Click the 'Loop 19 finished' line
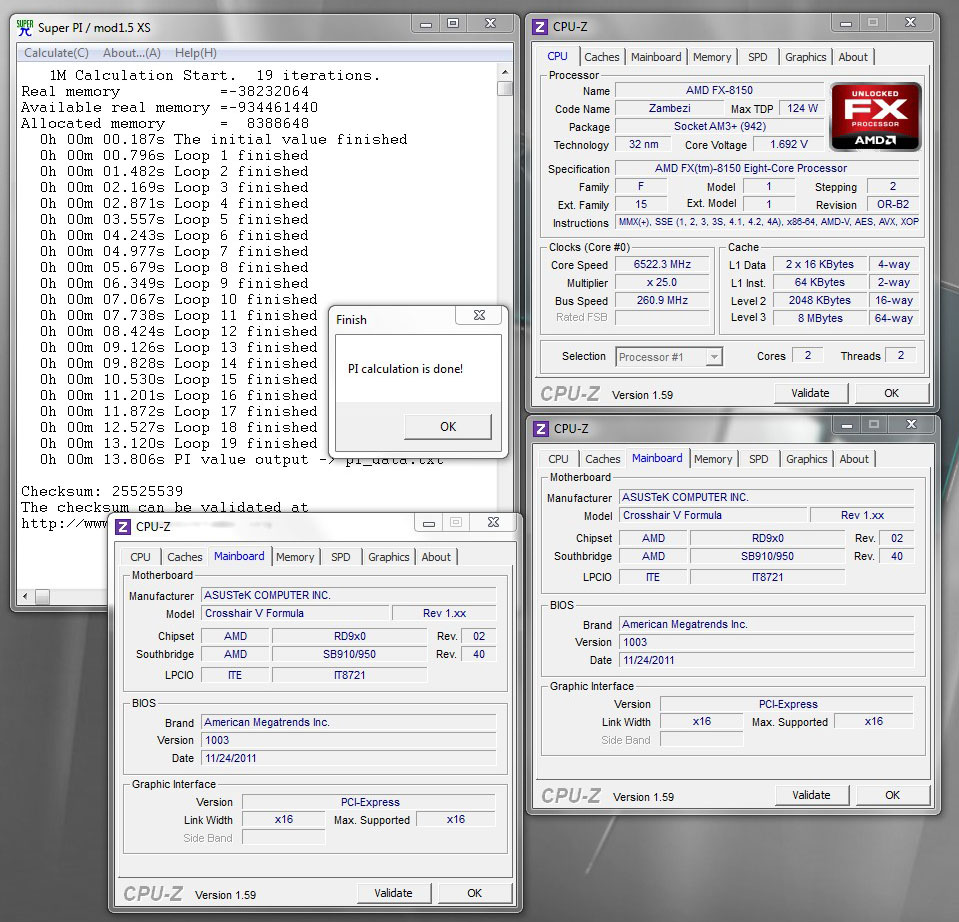 tap(179, 443)
